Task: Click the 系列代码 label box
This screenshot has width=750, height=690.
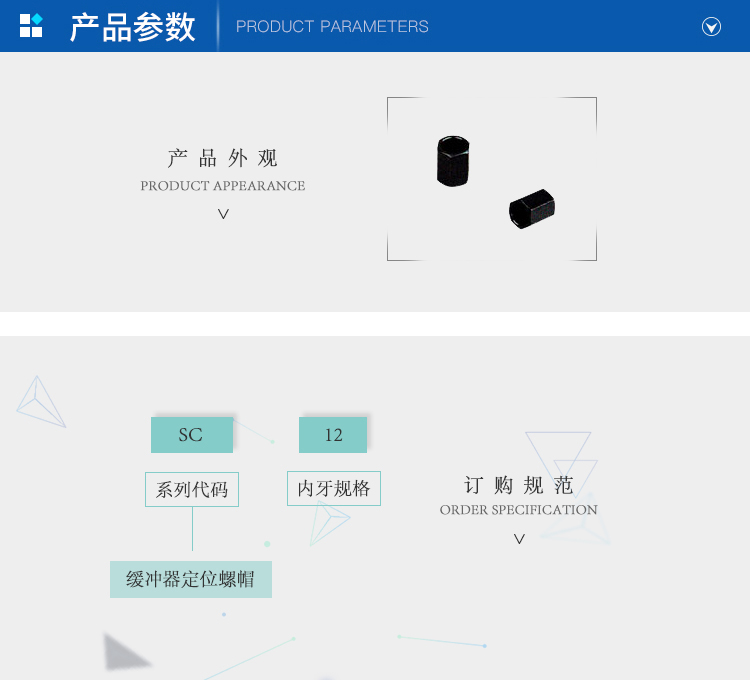Action: coord(192,490)
